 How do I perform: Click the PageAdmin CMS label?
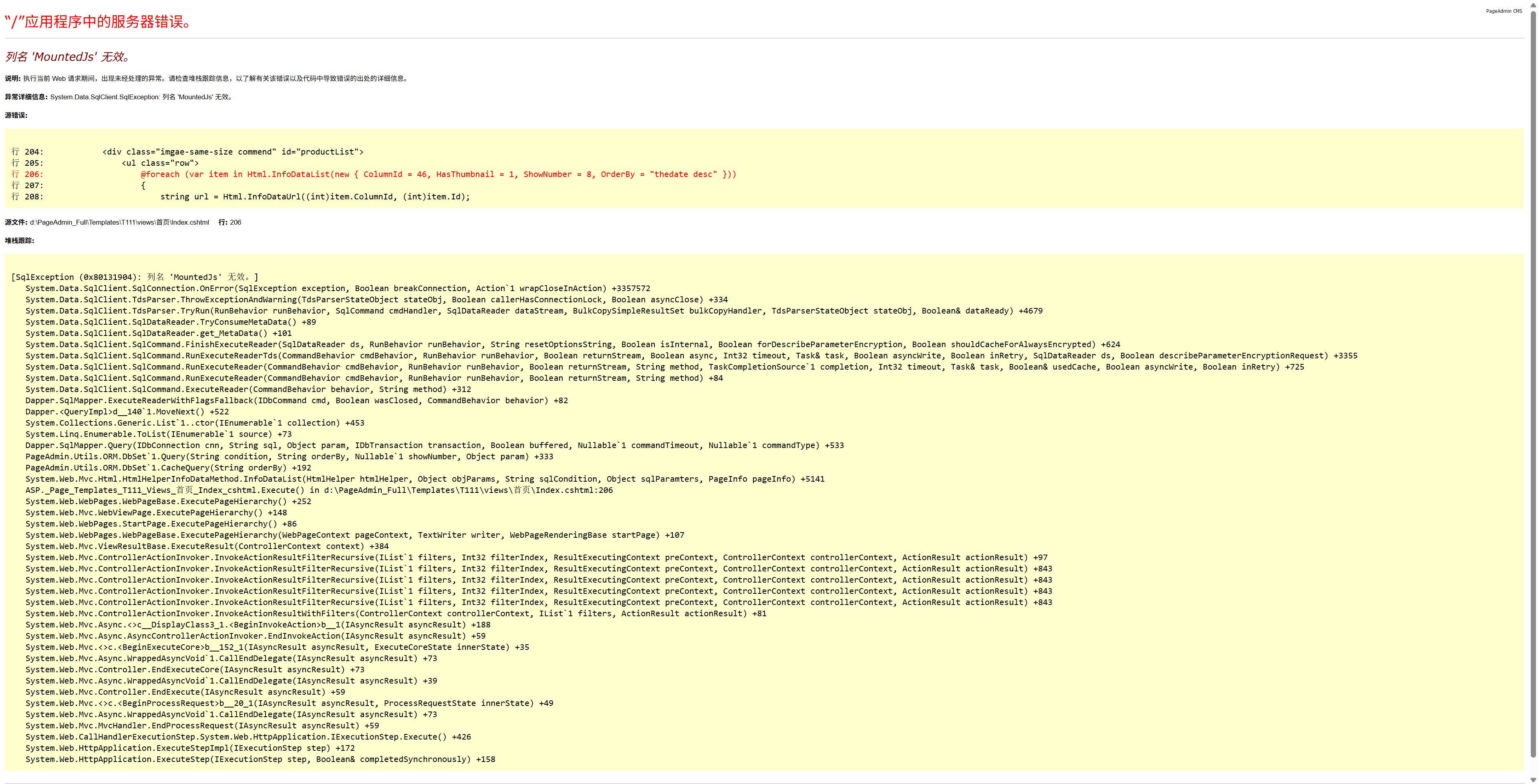tap(1504, 11)
